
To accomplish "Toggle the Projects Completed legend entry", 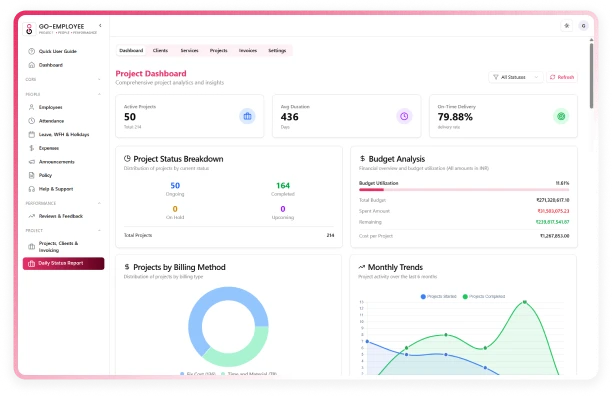I will (484, 296).
